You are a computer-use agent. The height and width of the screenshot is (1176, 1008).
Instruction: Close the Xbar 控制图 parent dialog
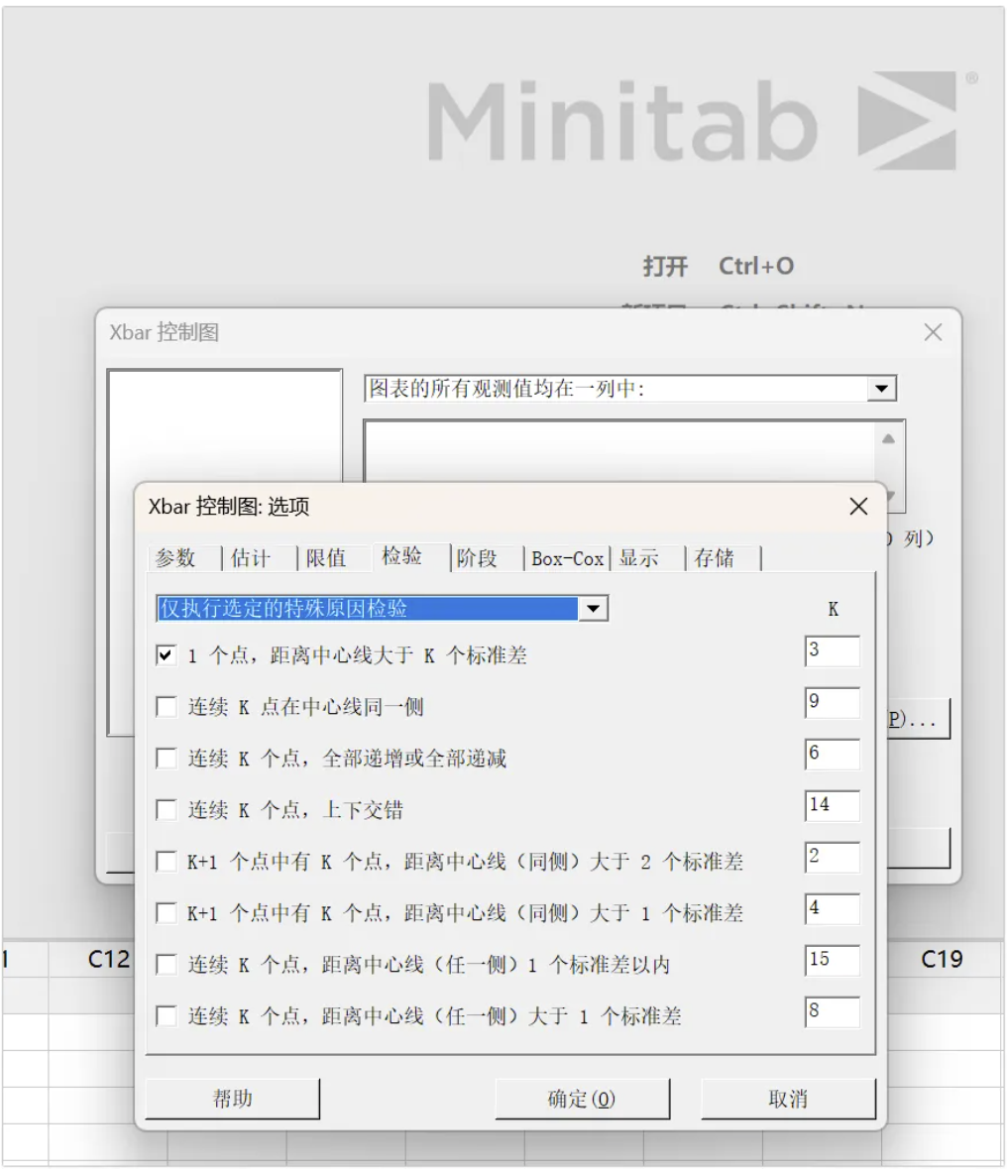pyautogui.click(x=933, y=332)
